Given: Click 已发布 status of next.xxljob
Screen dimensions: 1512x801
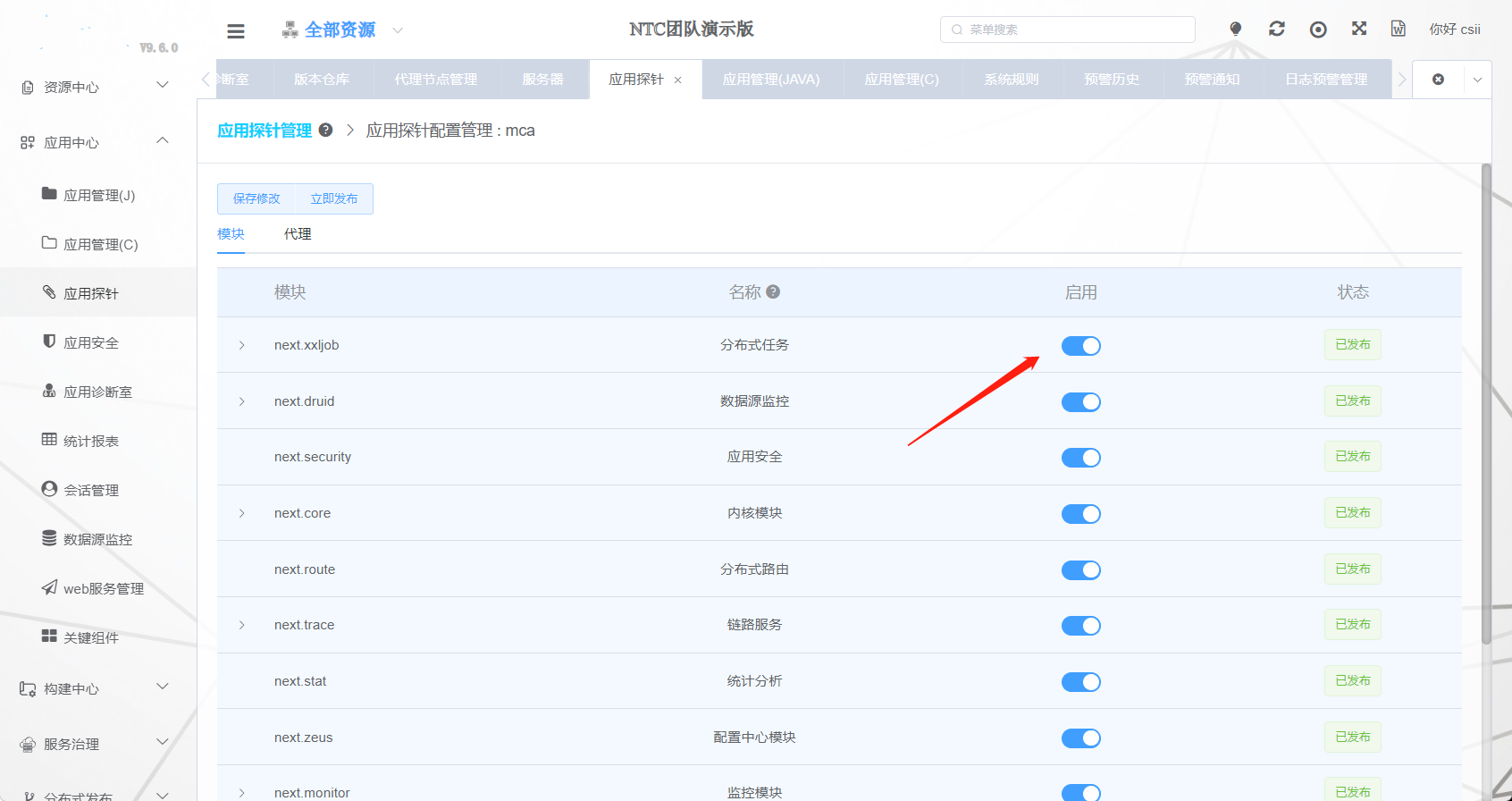Looking at the screenshot, I should coord(1353,345).
